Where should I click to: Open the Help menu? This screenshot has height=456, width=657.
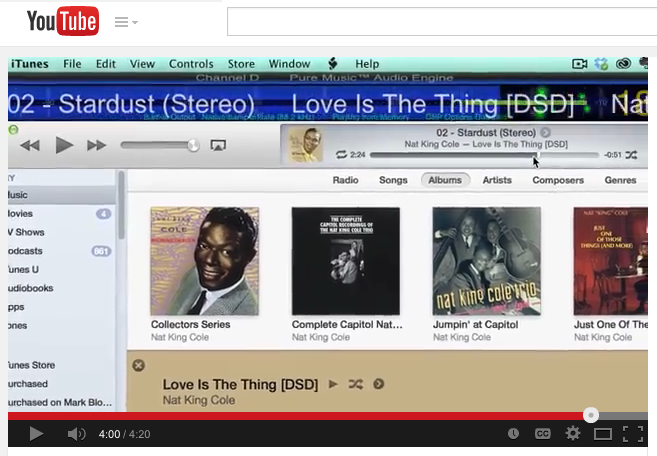point(367,64)
